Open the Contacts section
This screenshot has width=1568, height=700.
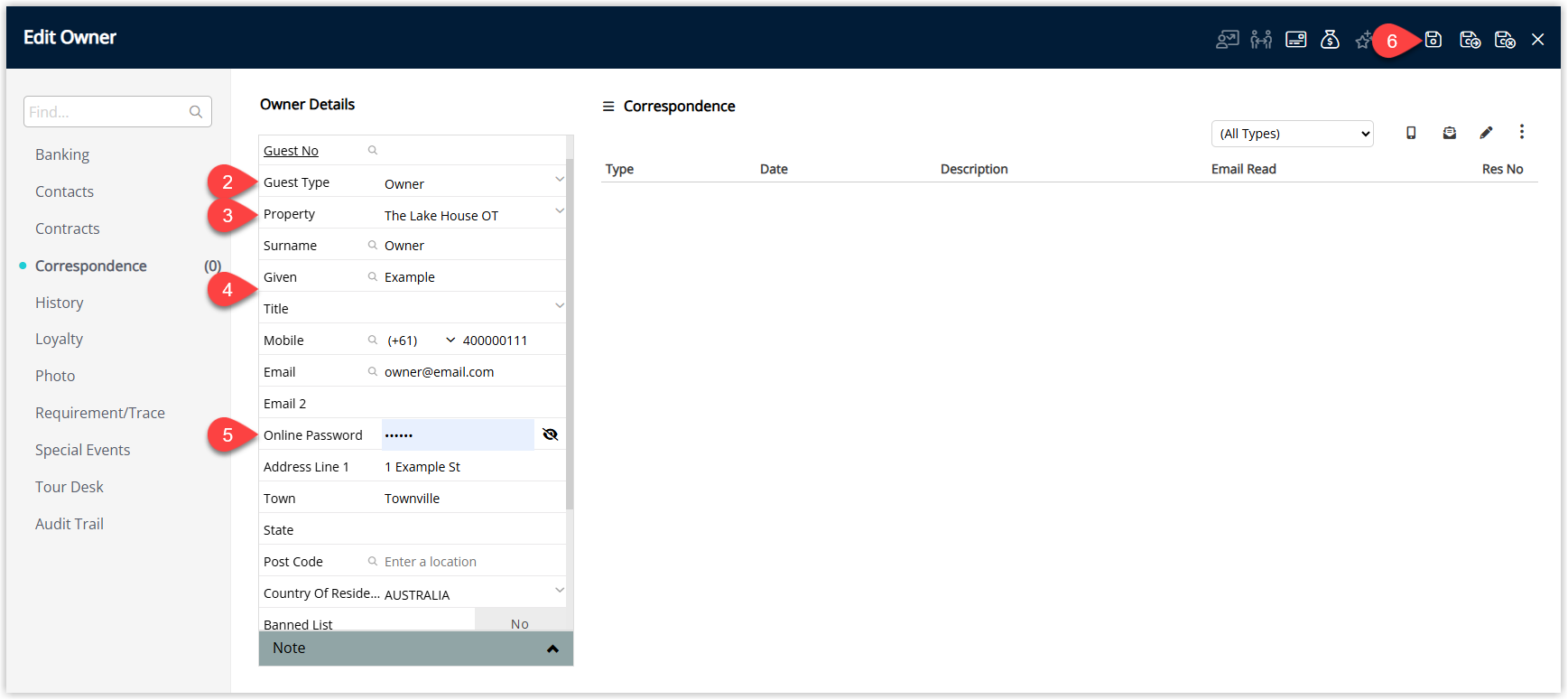tap(64, 191)
